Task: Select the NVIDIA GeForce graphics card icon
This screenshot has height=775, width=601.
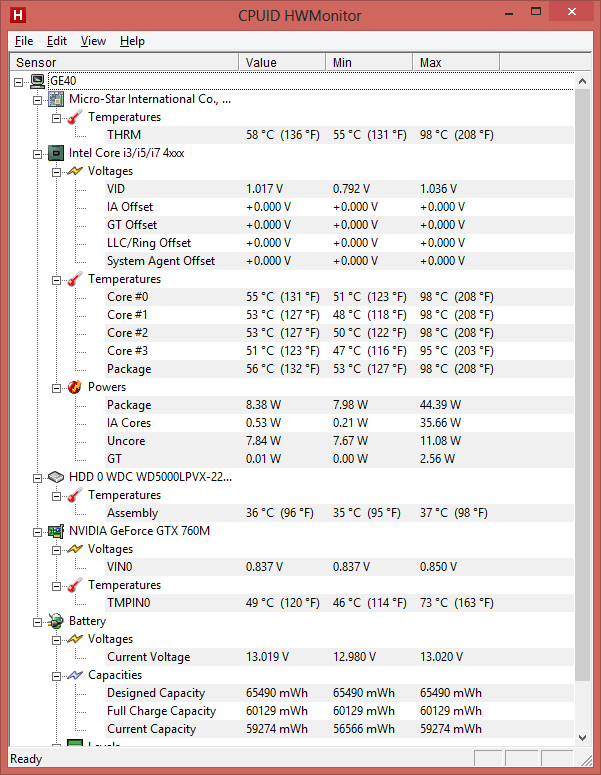Action: pos(56,531)
